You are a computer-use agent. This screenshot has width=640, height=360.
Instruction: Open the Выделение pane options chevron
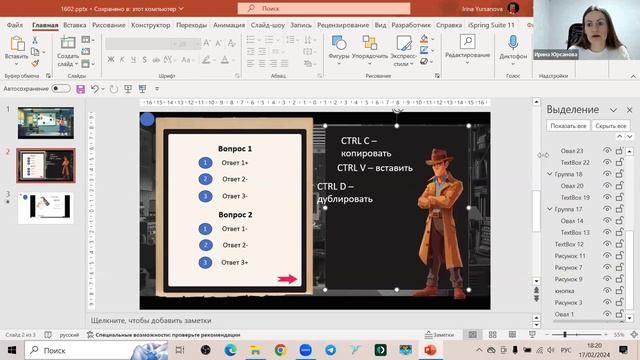(613, 110)
